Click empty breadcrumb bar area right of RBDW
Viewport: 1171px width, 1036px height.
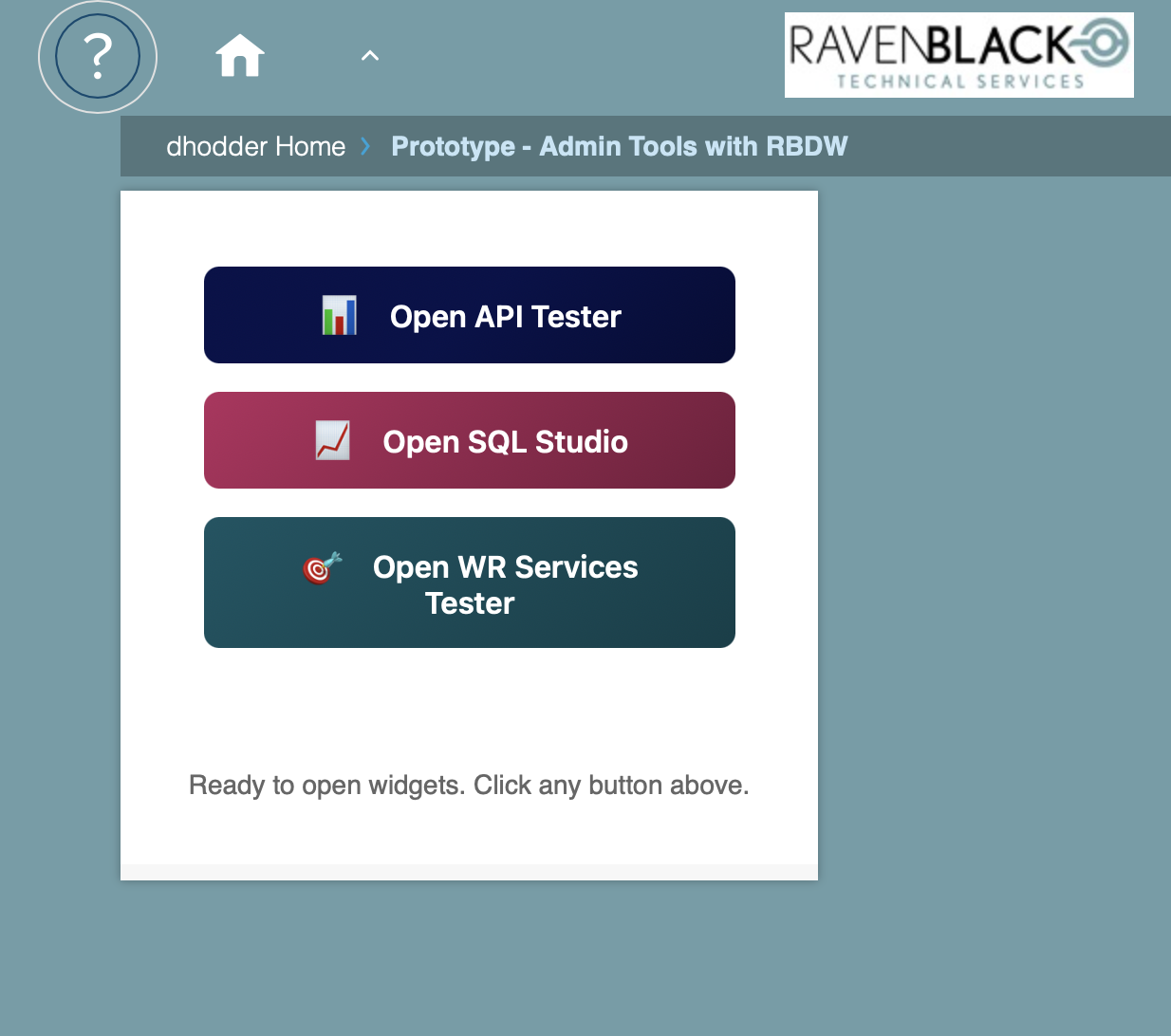point(1006,146)
